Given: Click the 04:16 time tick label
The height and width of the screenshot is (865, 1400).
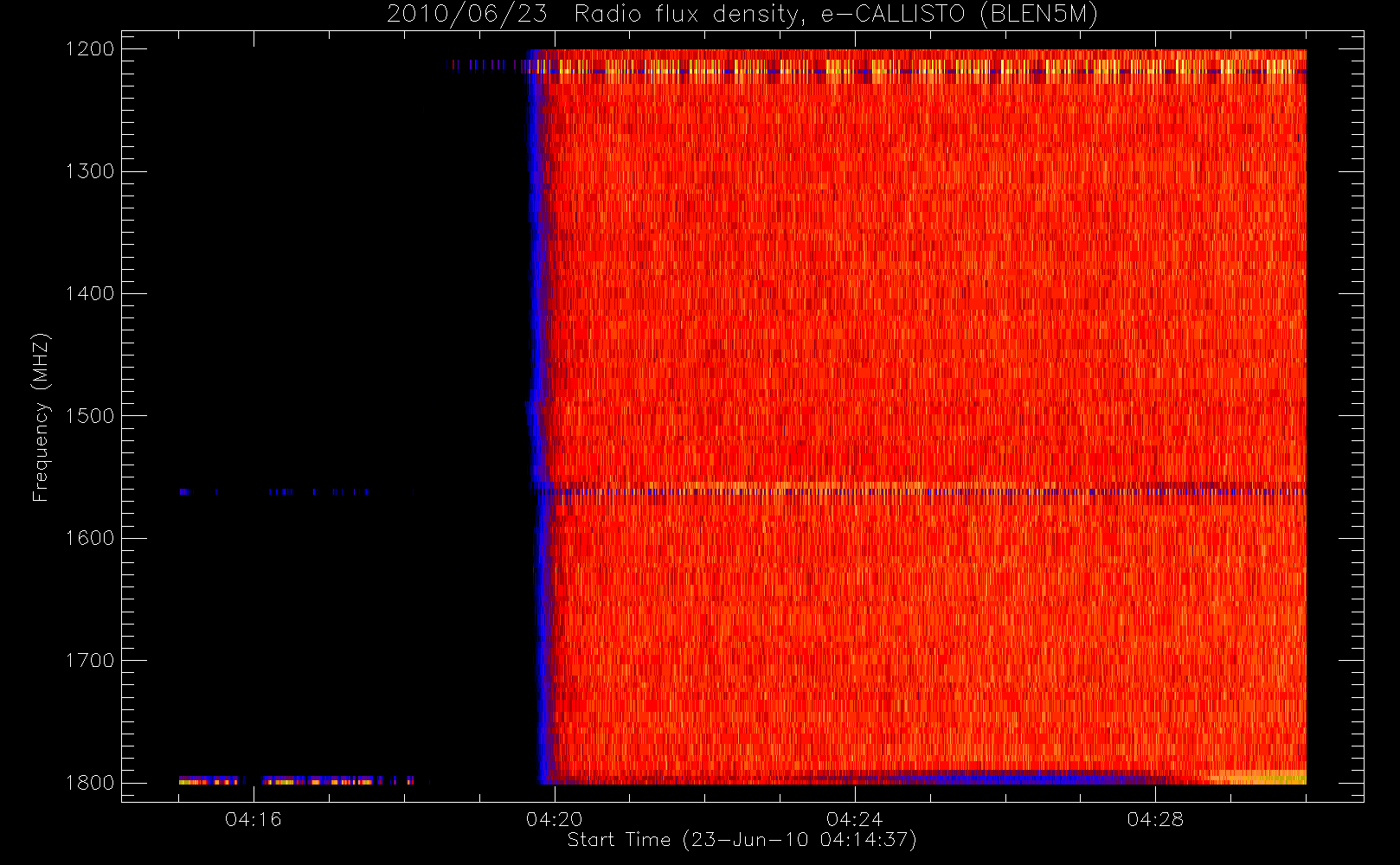Looking at the screenshot, I should click(x=254, y=819).
